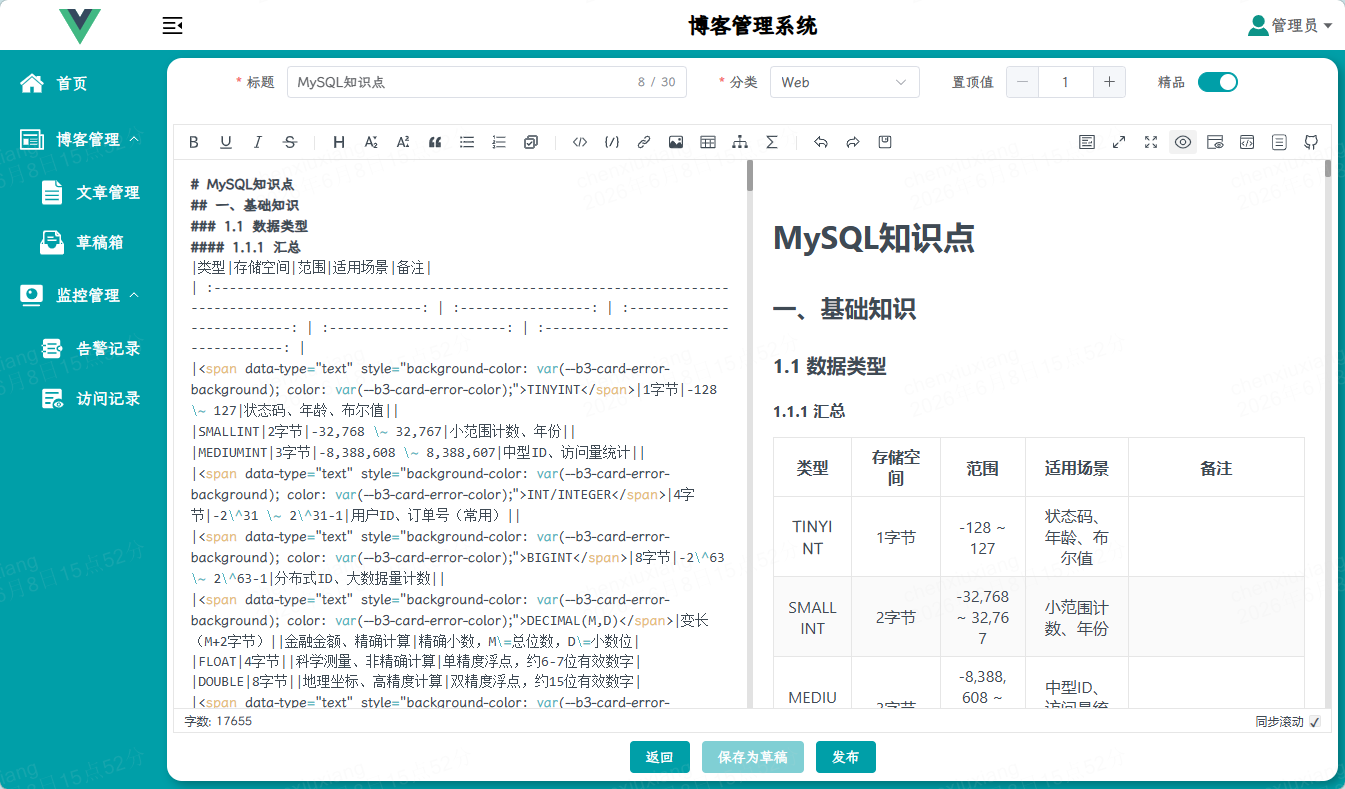Insert an image via toolbar icon

coord(676,142)
